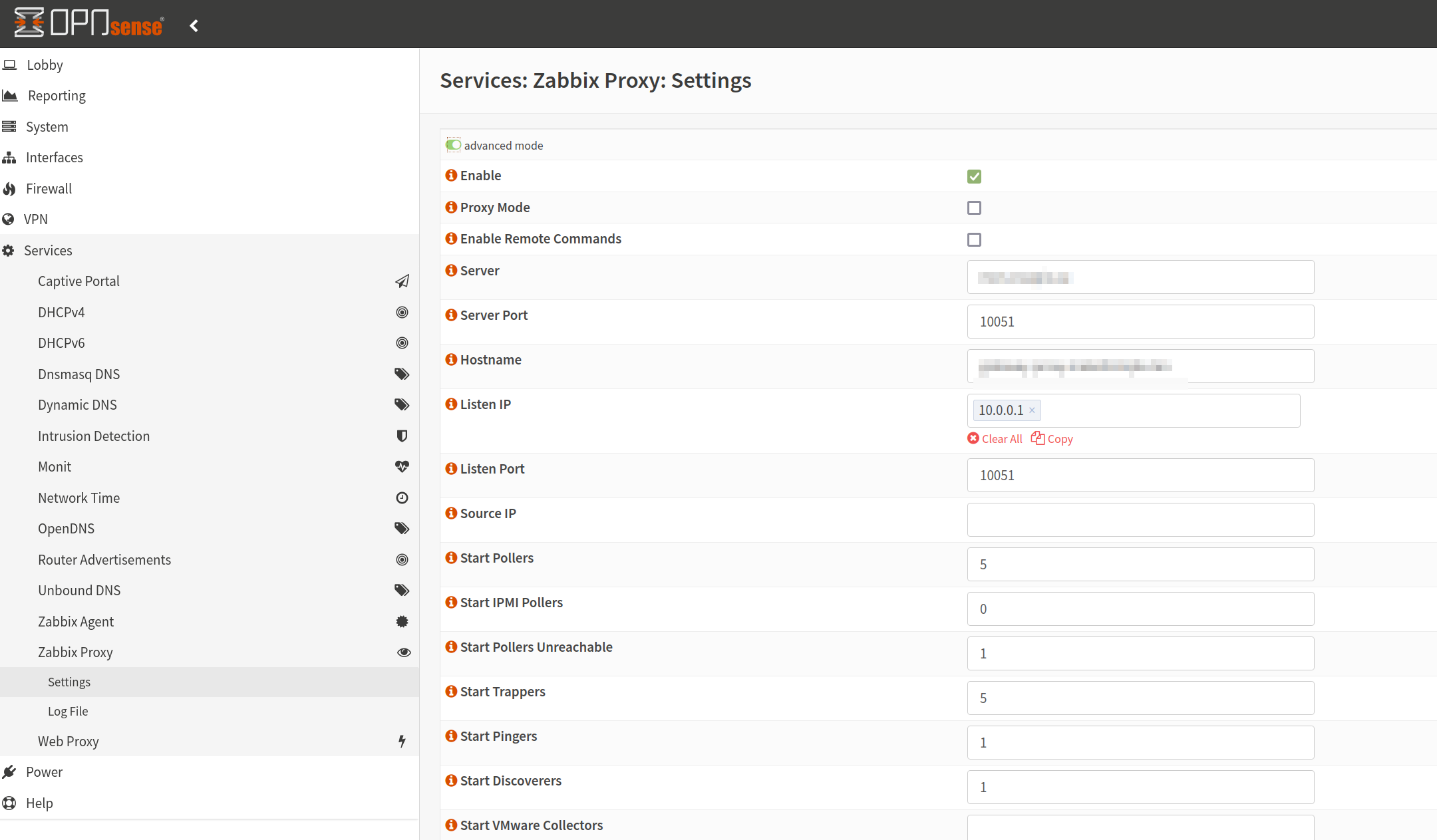Expand the Firewall menu section
The height and width of the screenshot is (840, 1437).
click(x=49, y=189)
